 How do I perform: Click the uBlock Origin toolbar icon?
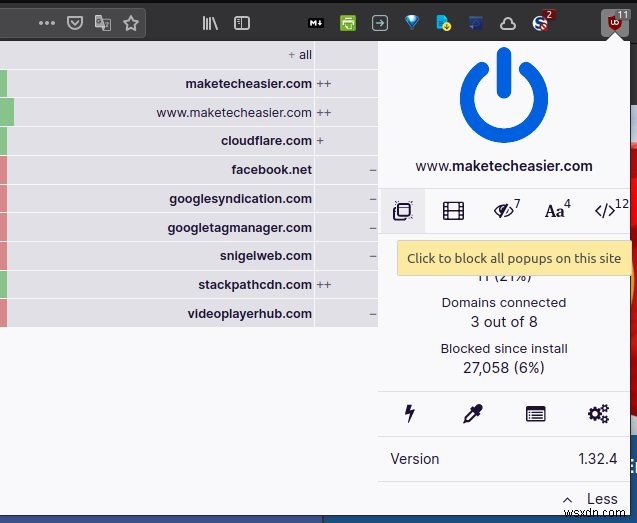coord(615,23)
